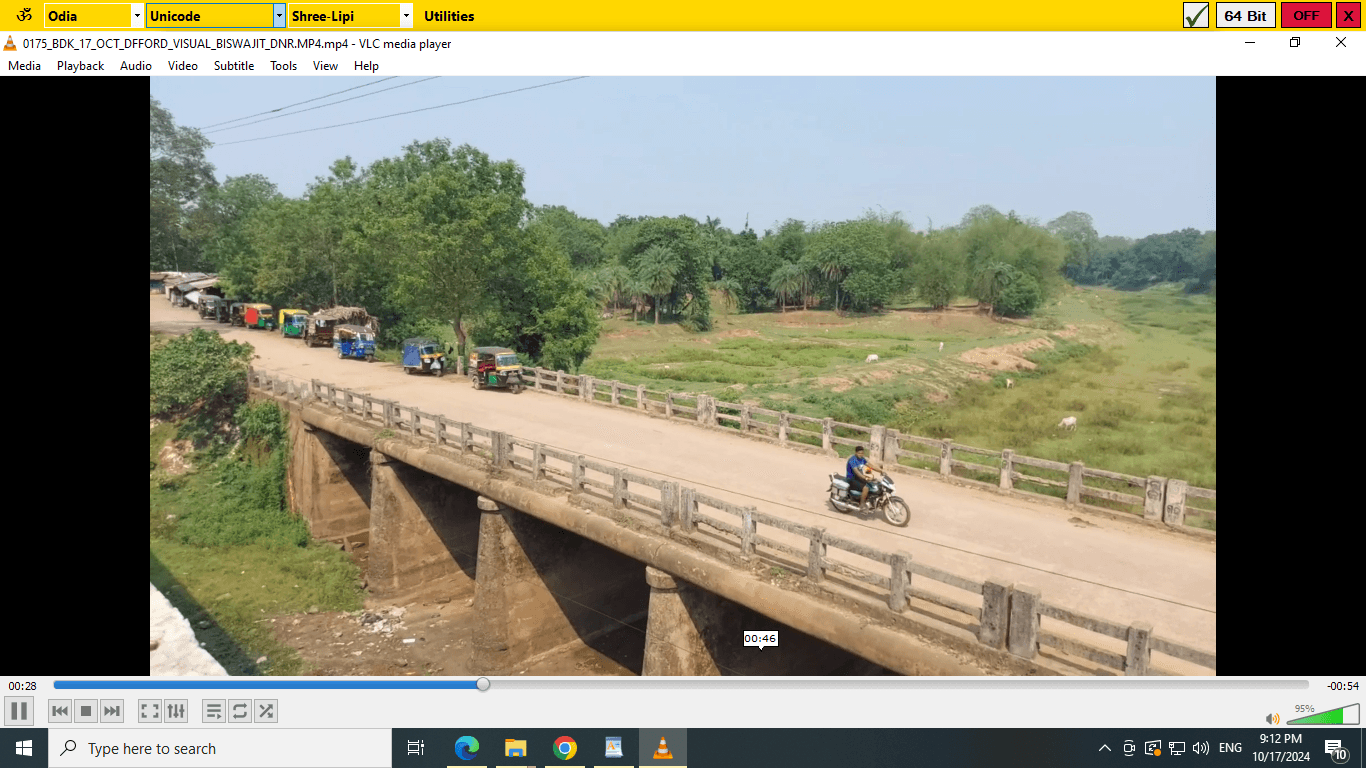
Task: Skip to next media in VLC
Action: point(112,711)
